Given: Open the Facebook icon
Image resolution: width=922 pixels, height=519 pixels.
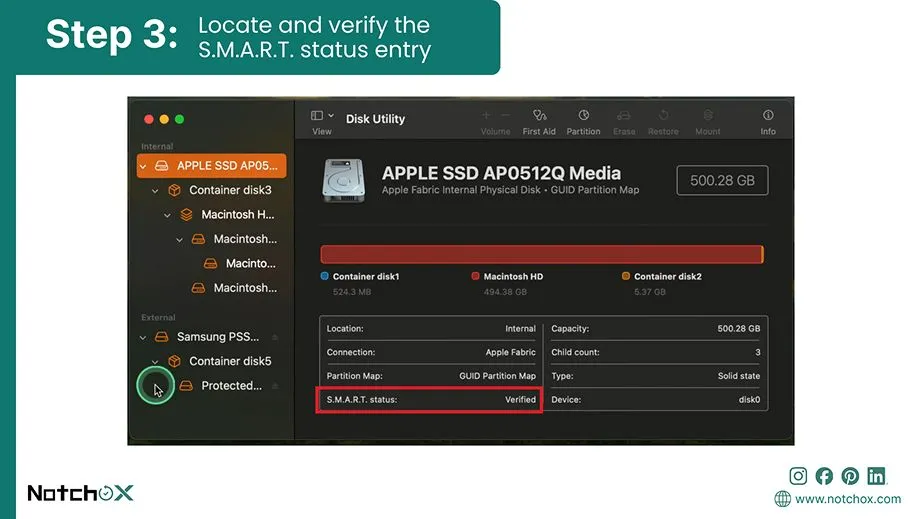Looking at the screenshot, I should (824, 476).
